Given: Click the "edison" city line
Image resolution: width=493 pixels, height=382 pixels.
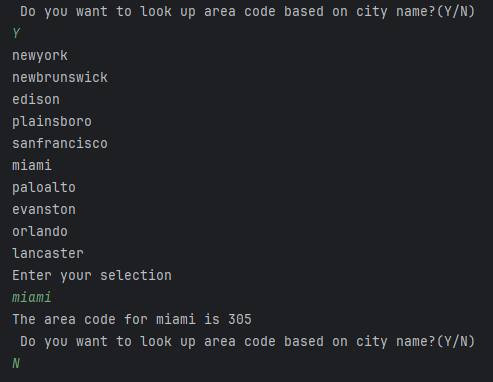Looking at the screenshot, I should [x=36, y=99].
